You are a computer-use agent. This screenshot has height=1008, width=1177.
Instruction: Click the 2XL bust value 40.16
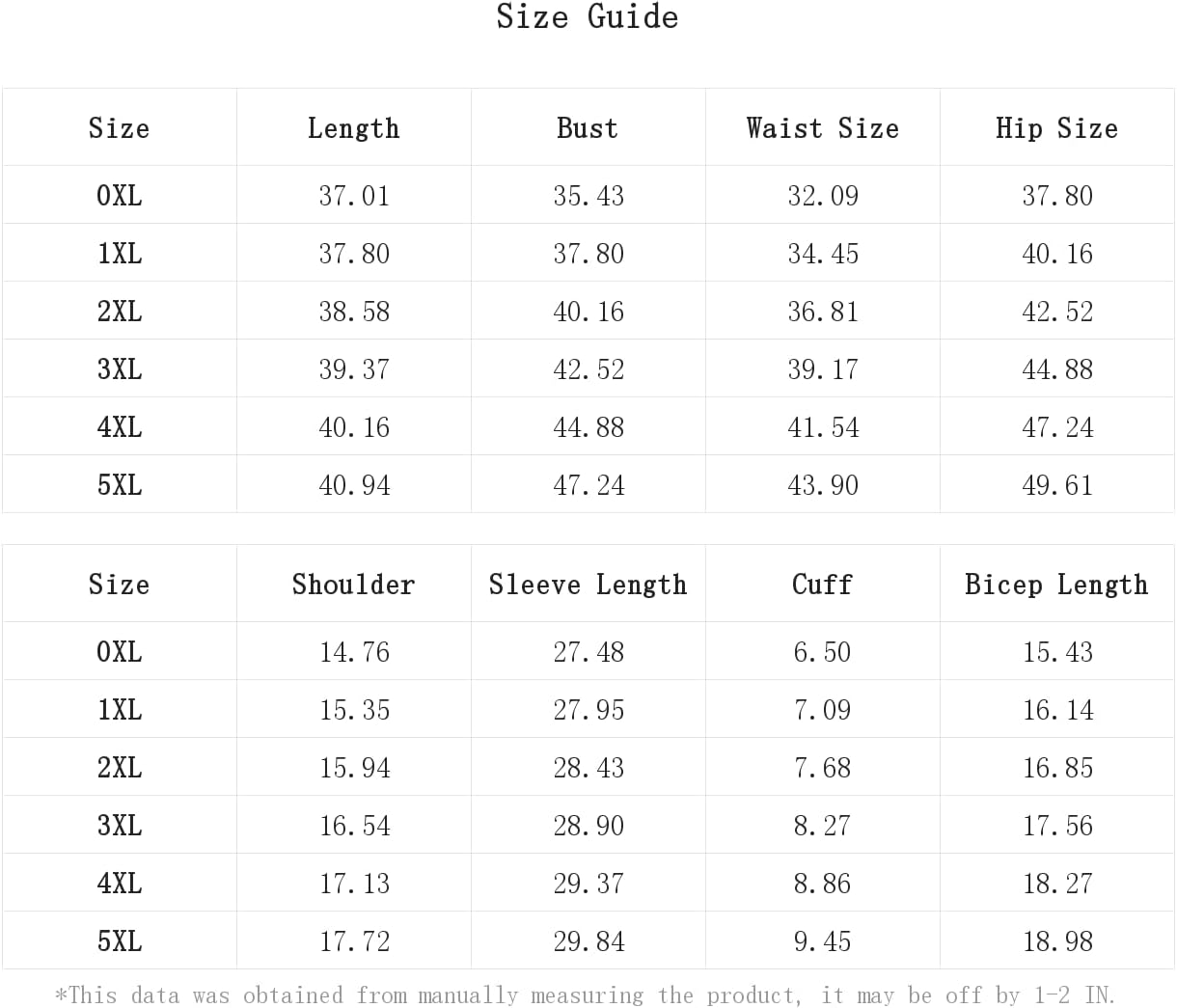588,312
